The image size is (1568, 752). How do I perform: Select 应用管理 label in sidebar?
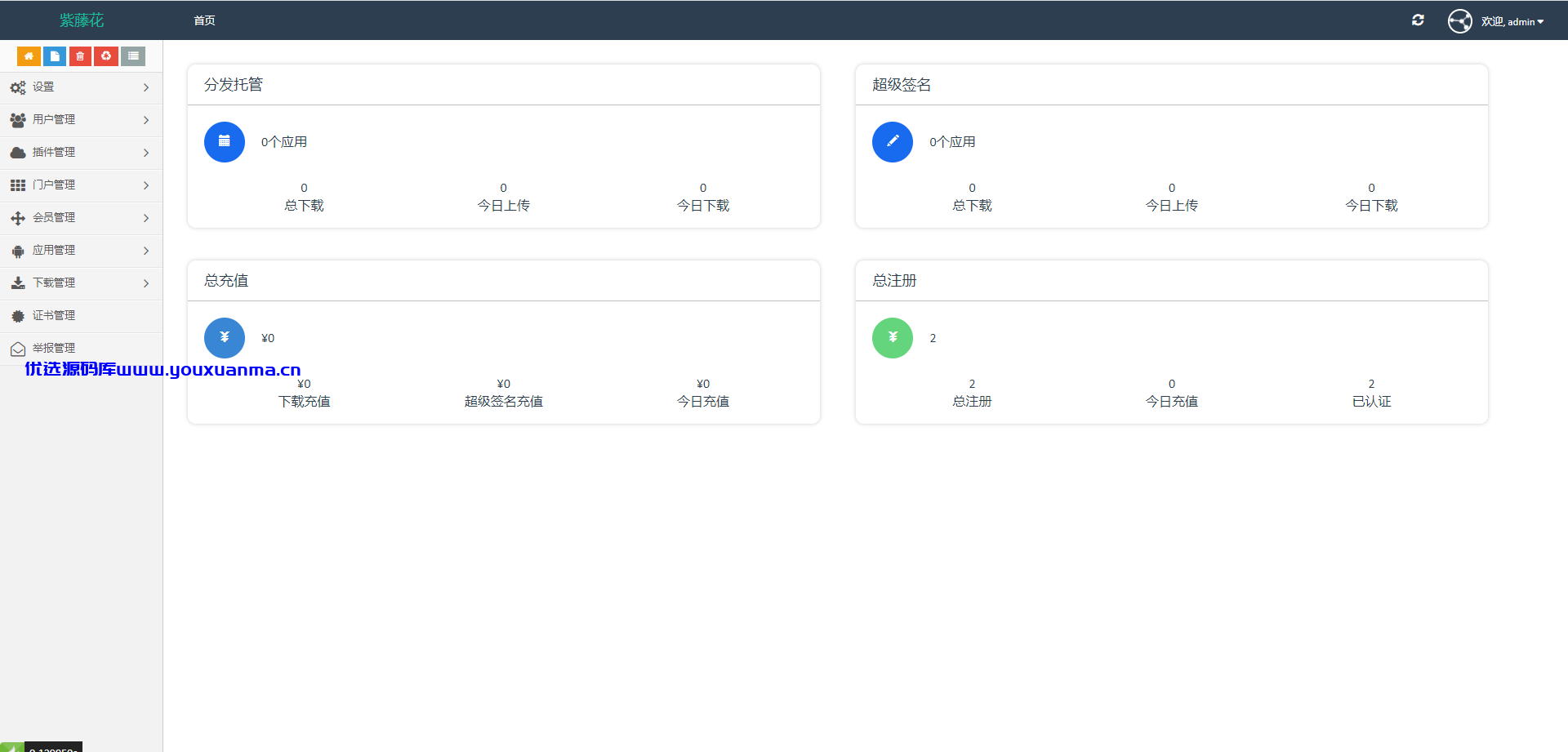pyautogui.click(x=54, y=250)
